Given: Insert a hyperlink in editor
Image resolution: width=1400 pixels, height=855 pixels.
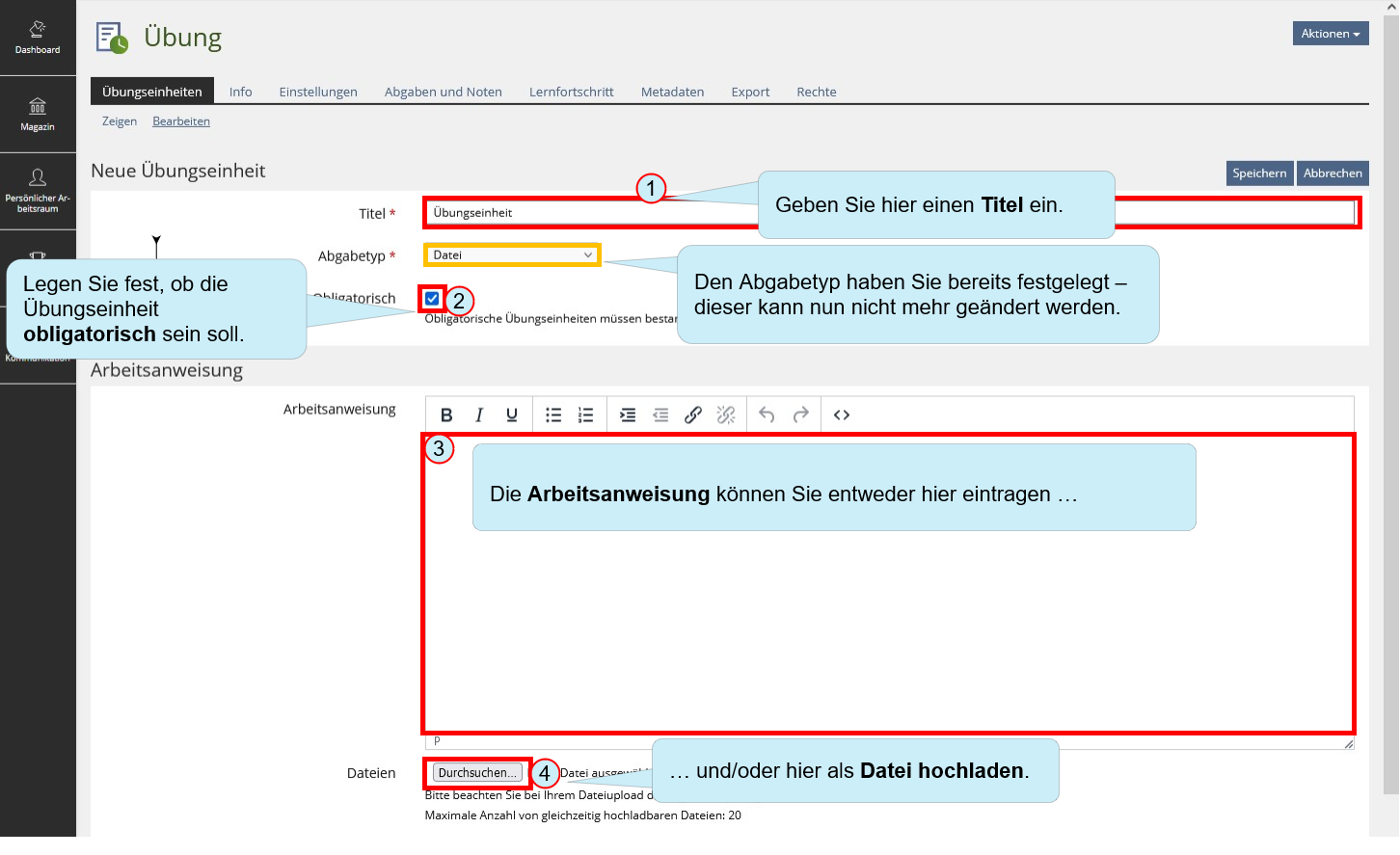Looking at the screenshot, I should [693, 415].
